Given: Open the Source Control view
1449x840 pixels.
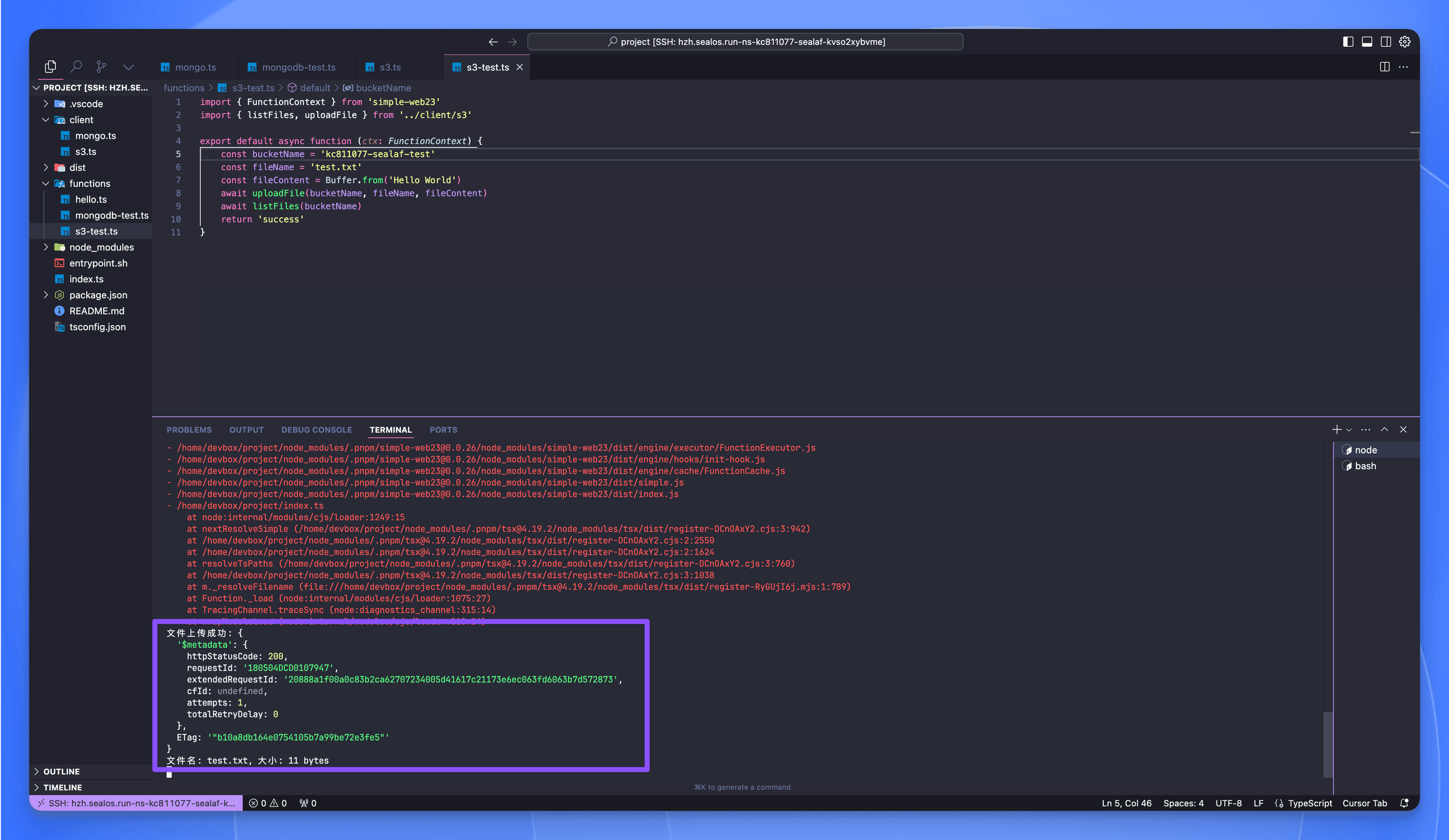Looking at the screenshot, I should click(x=101, y=66).
